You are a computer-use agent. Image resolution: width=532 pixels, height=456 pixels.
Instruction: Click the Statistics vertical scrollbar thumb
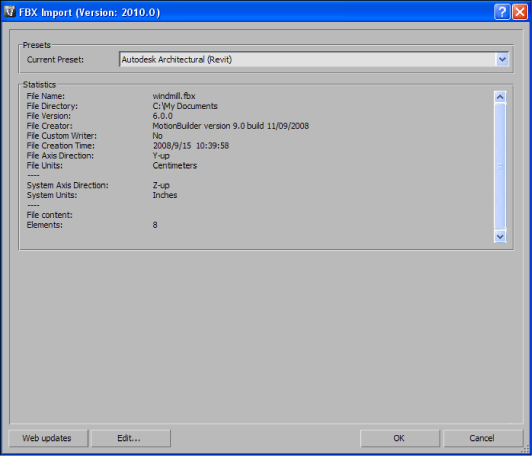point(500,166)
